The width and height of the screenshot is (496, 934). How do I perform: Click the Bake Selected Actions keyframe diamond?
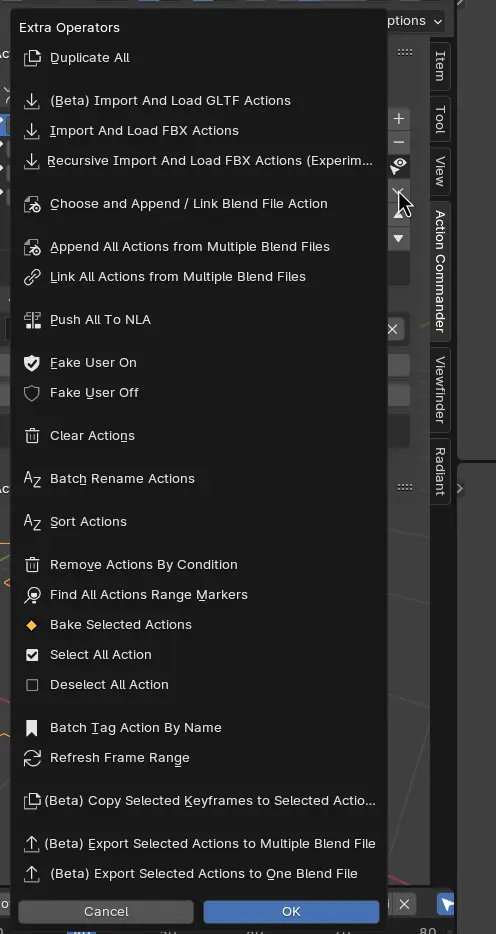(x=32, y=625)
